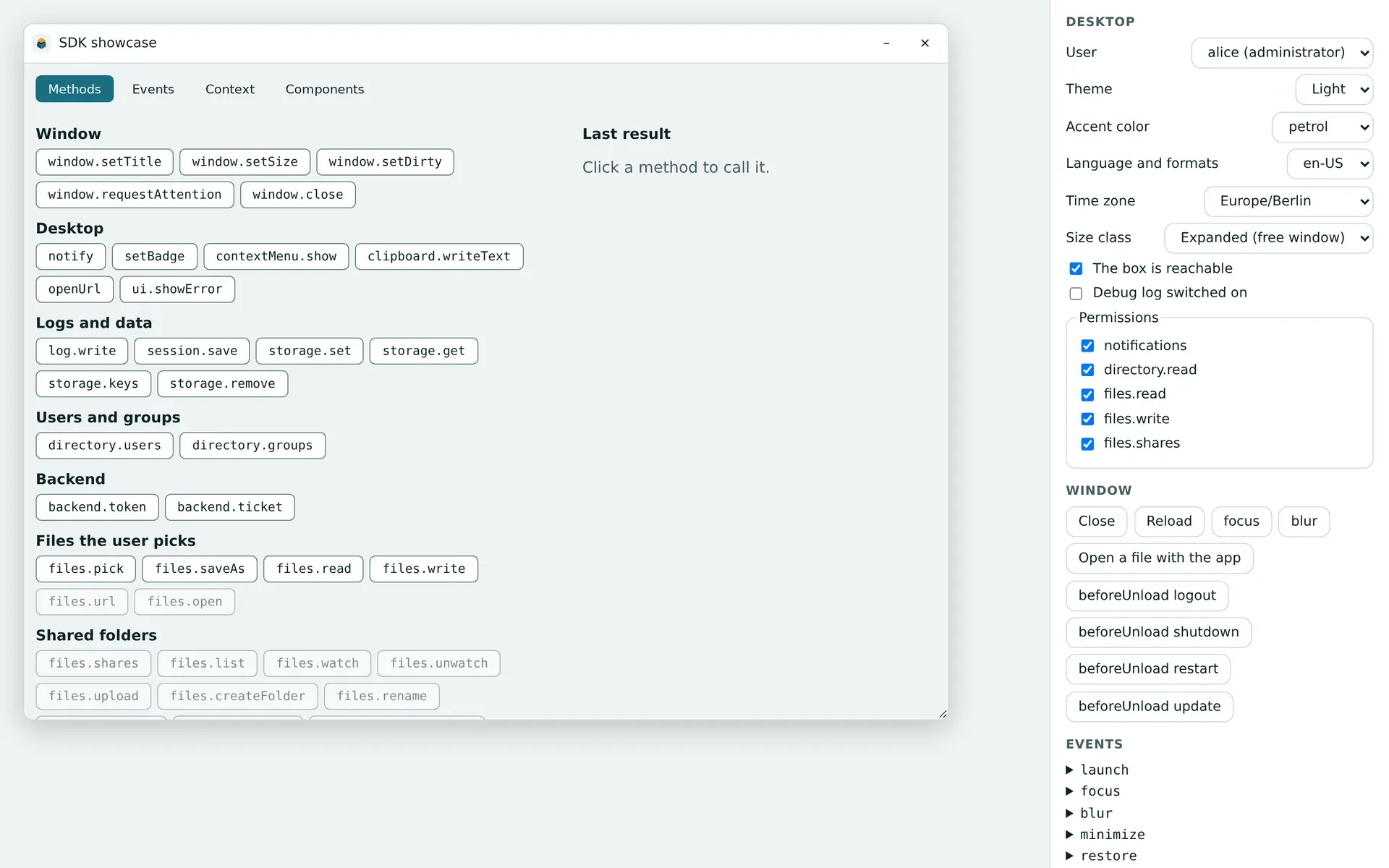Click 'Open a file with the app'
Screen dimensions: 1389x868
coord(1160,558)
